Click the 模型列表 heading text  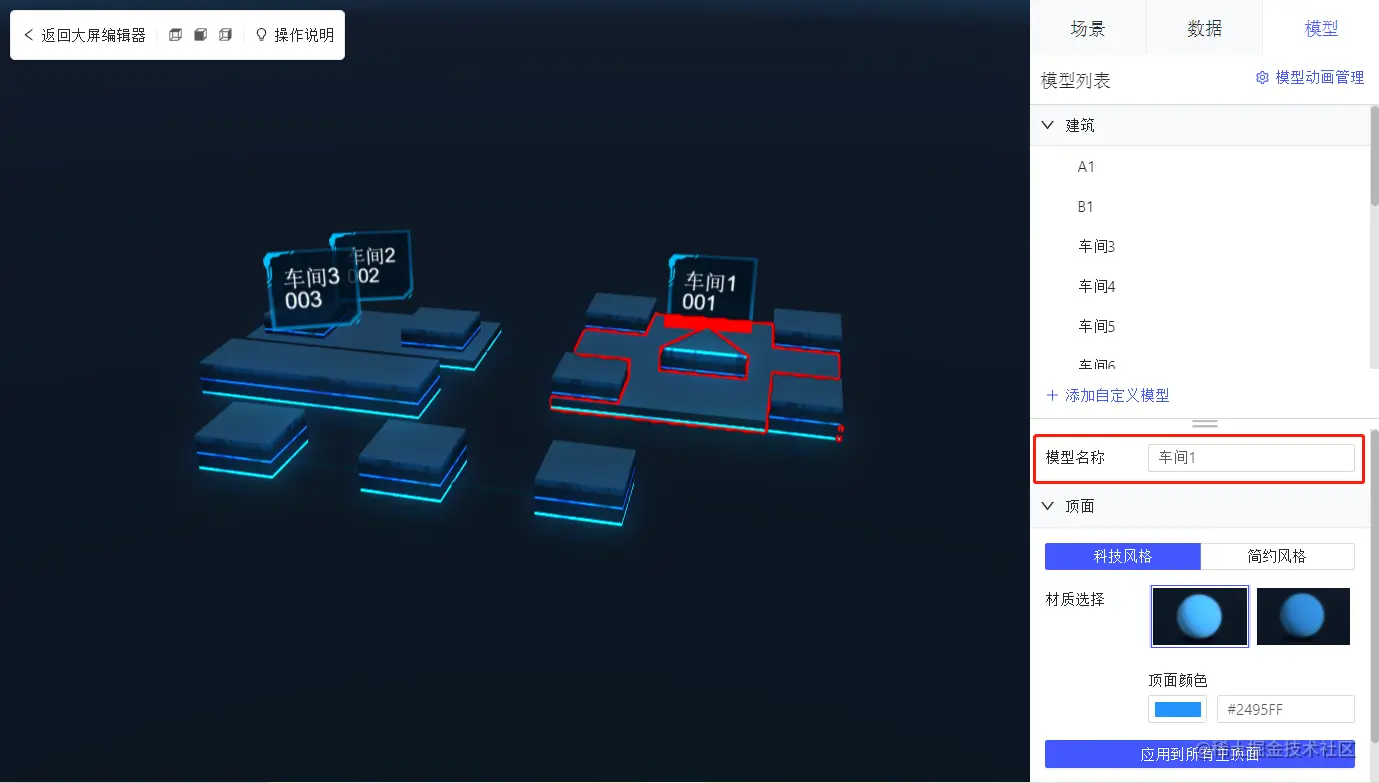coord(1075,81)
